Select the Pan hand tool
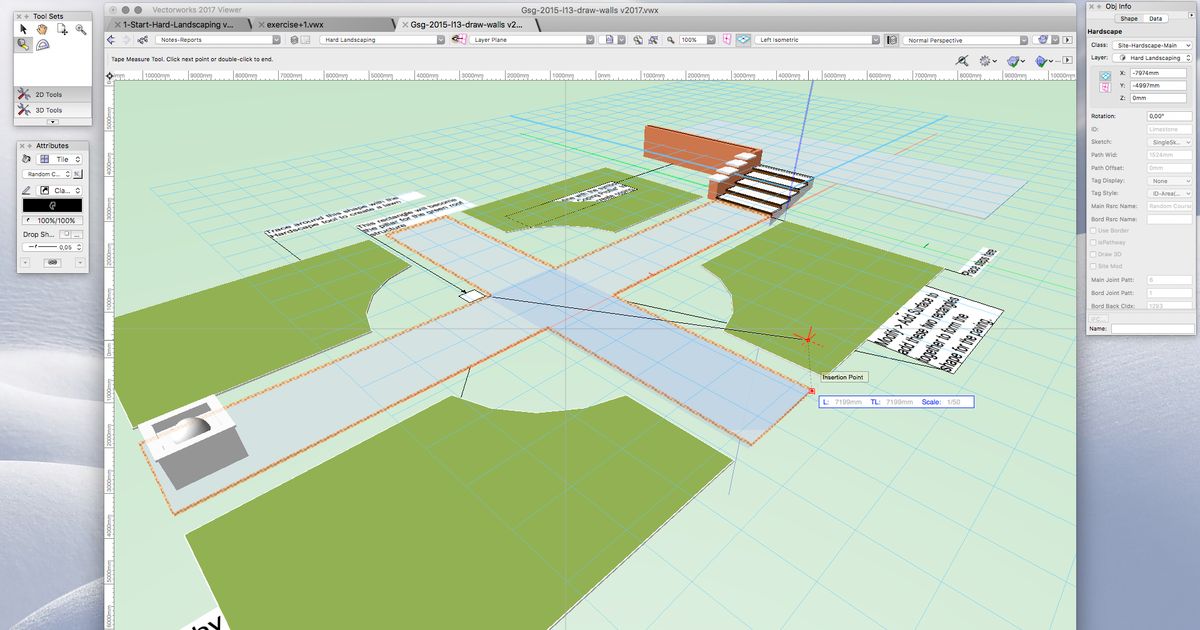Screen dimensions: 1200x630 coord(41,29)
